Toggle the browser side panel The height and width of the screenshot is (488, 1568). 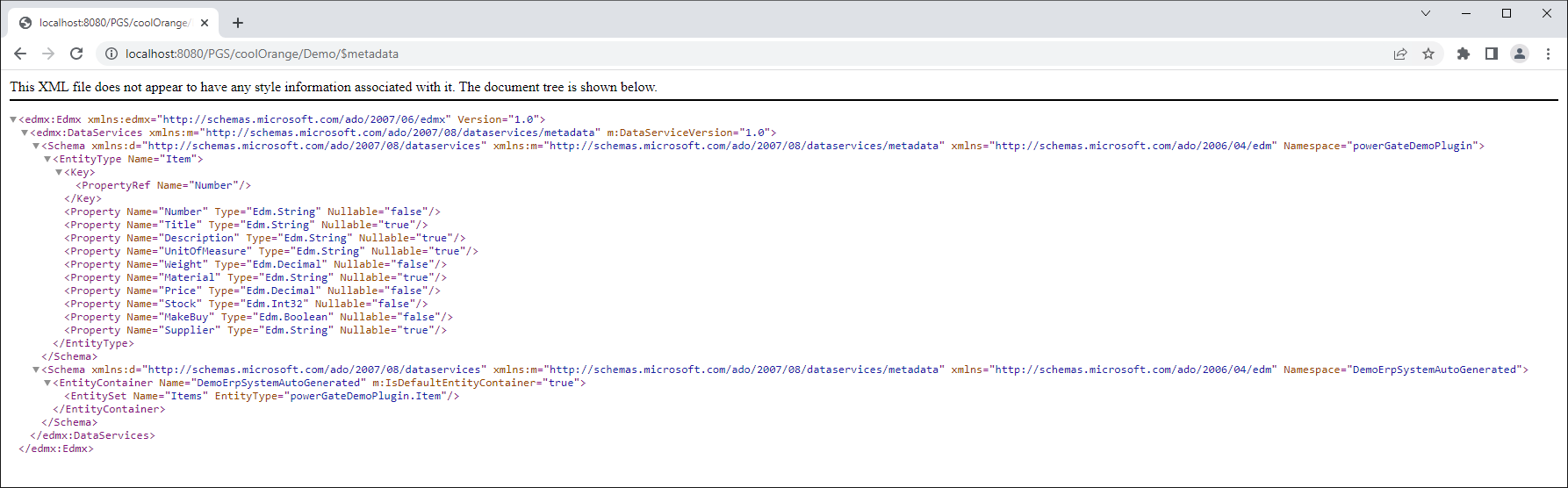(1491, 54)
